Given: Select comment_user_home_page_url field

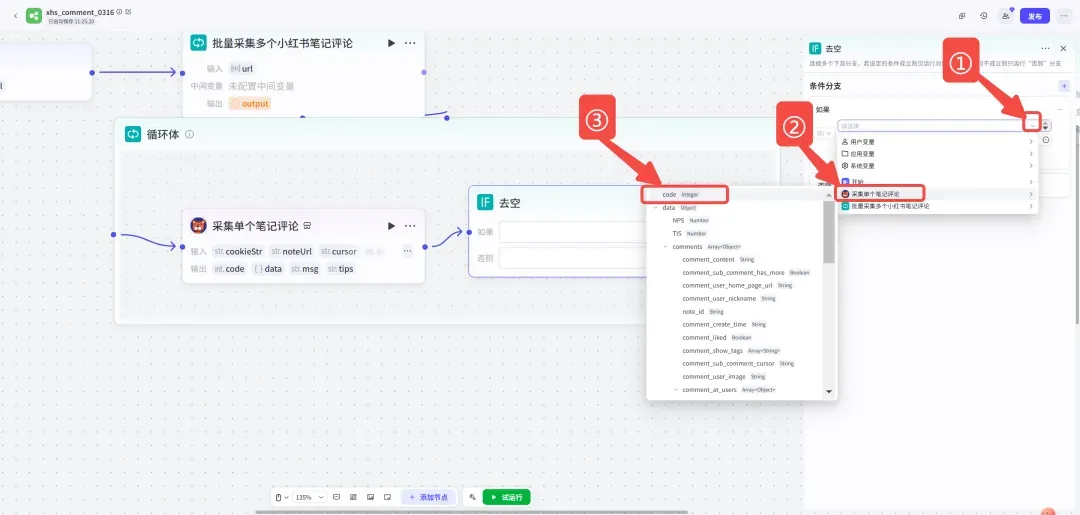Looking at the screenshot, I should click(x=738, y=285).
